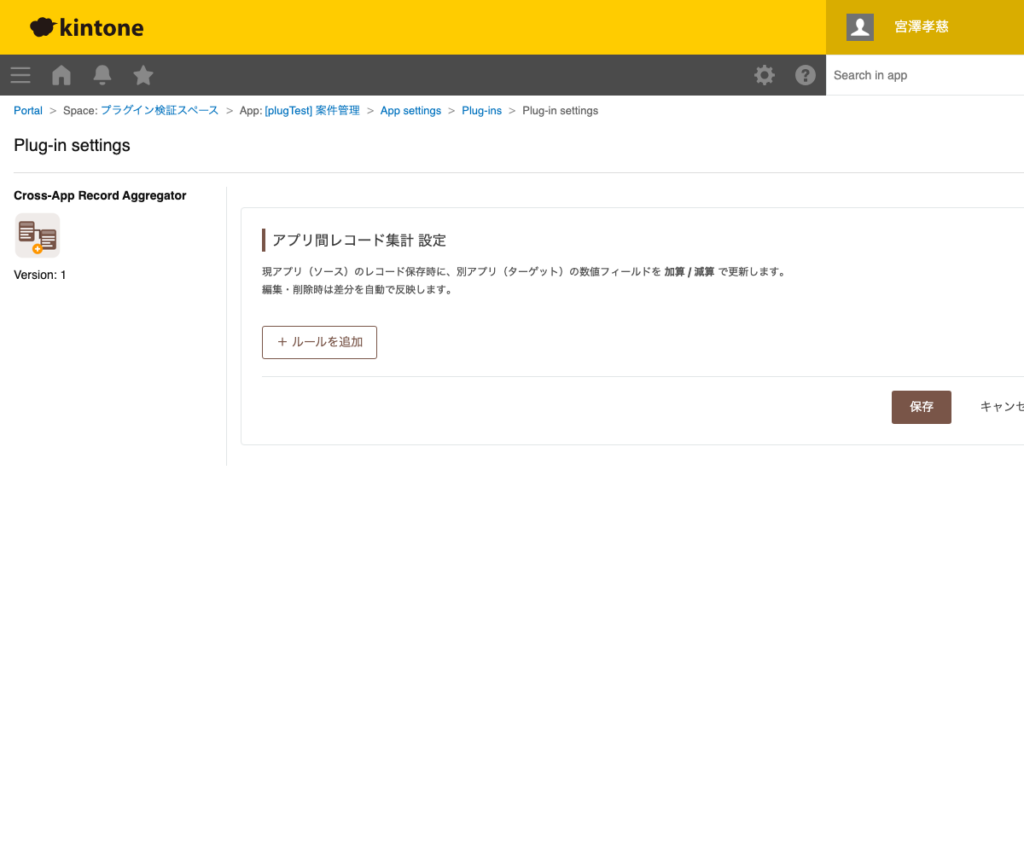Click the Plug-in settings breadcrumb entry
Screen dimensions: 1024x853
560,110
